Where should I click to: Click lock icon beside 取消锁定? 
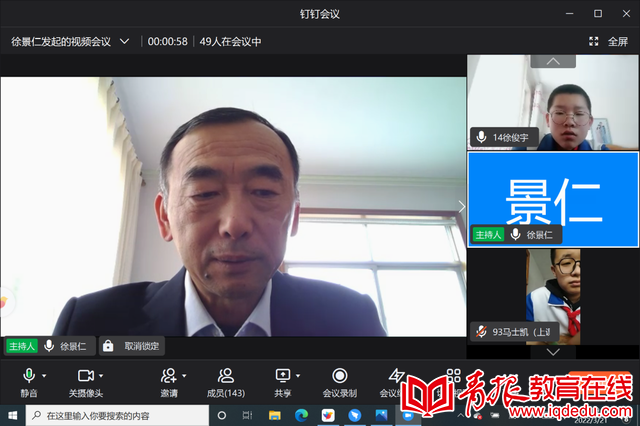108,346
